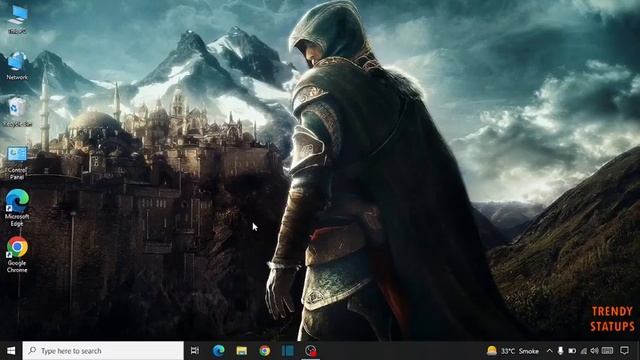Image resolution: width=640 pixels, height=360 pixels.
Task: Click the microphone tray icon
Action: pyautogui.click(x=560, y=351)
